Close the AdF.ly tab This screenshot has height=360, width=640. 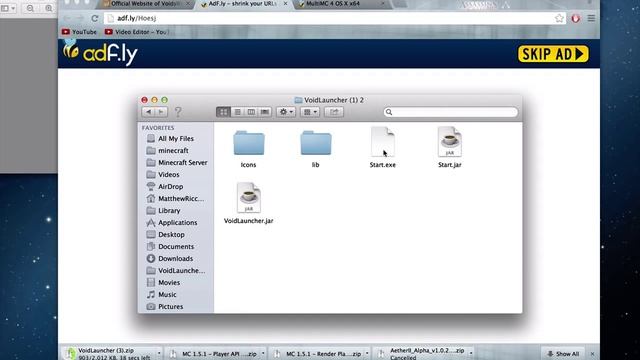pos(285,4)
